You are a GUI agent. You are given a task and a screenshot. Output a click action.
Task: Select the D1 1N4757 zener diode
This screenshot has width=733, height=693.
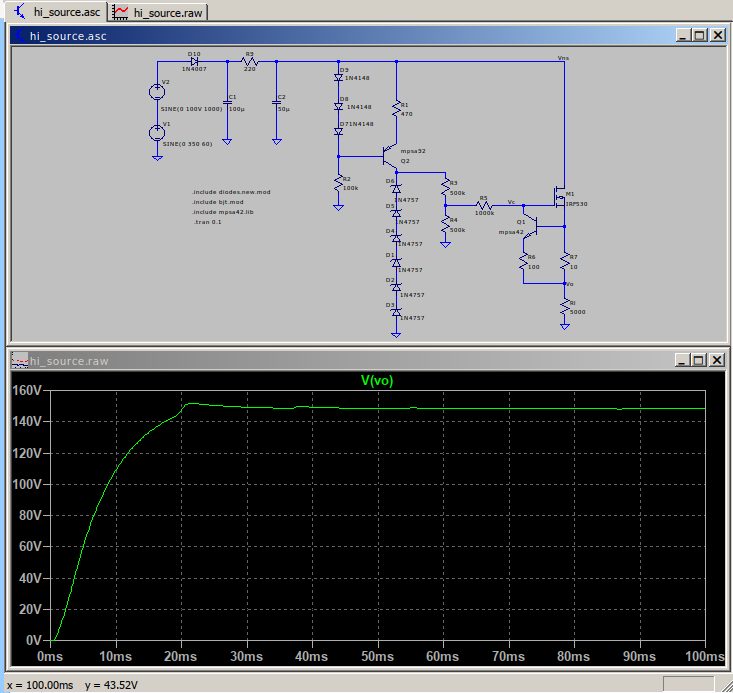[396, 262]
